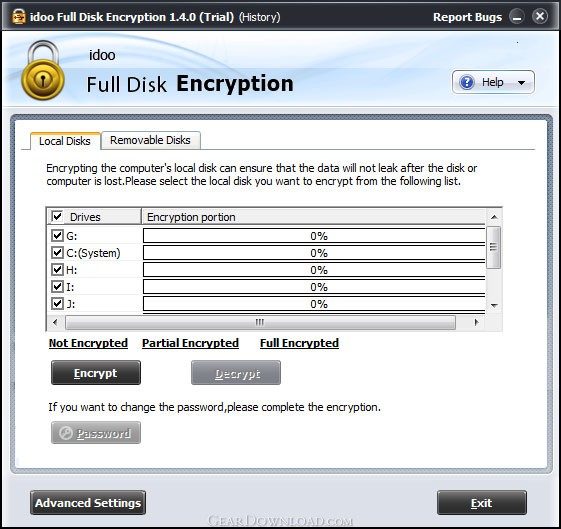Click the key icon on Password button
Screen dimensions: 561x529
point(65,433)
